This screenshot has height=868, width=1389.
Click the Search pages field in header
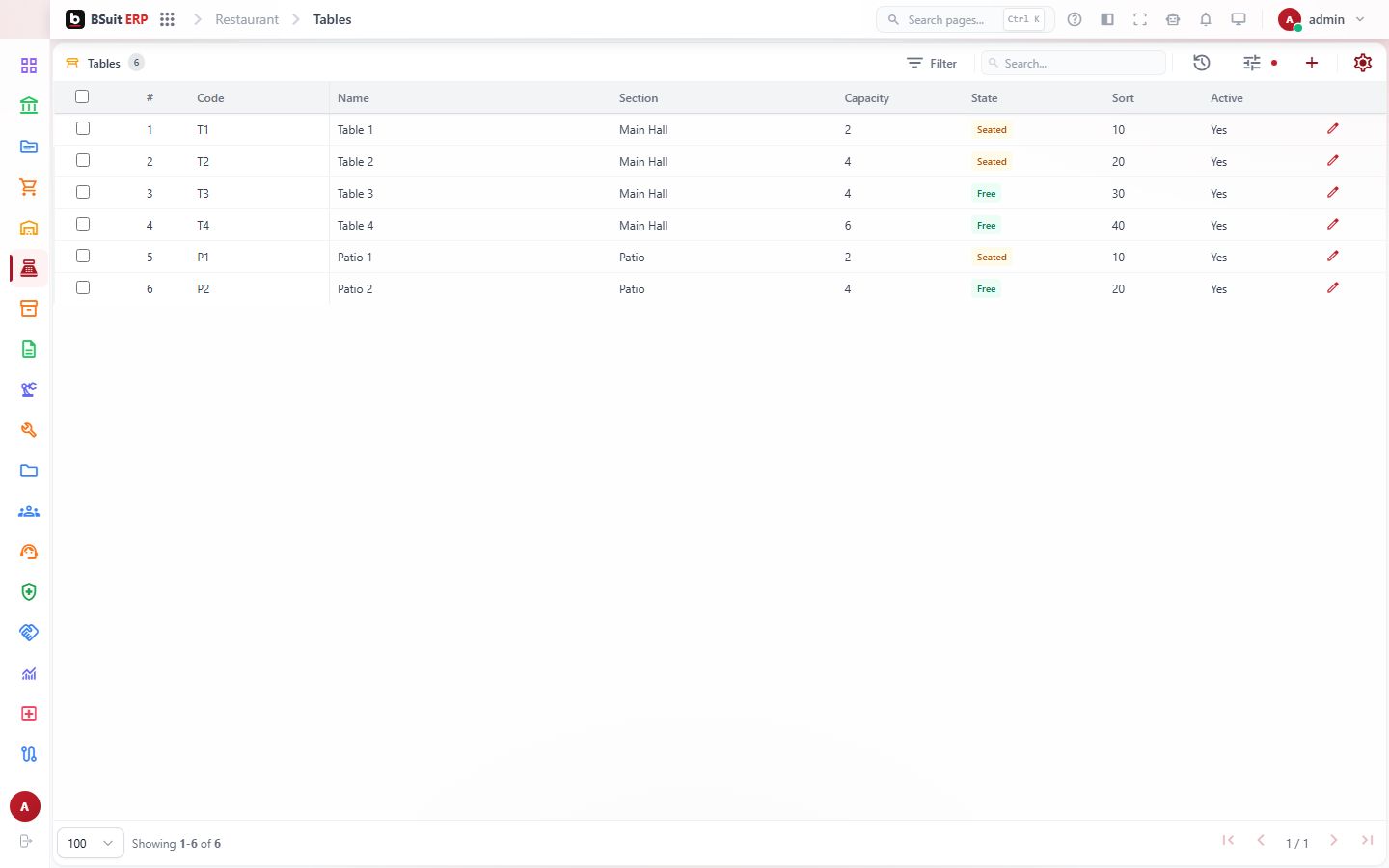coord(965,19)
